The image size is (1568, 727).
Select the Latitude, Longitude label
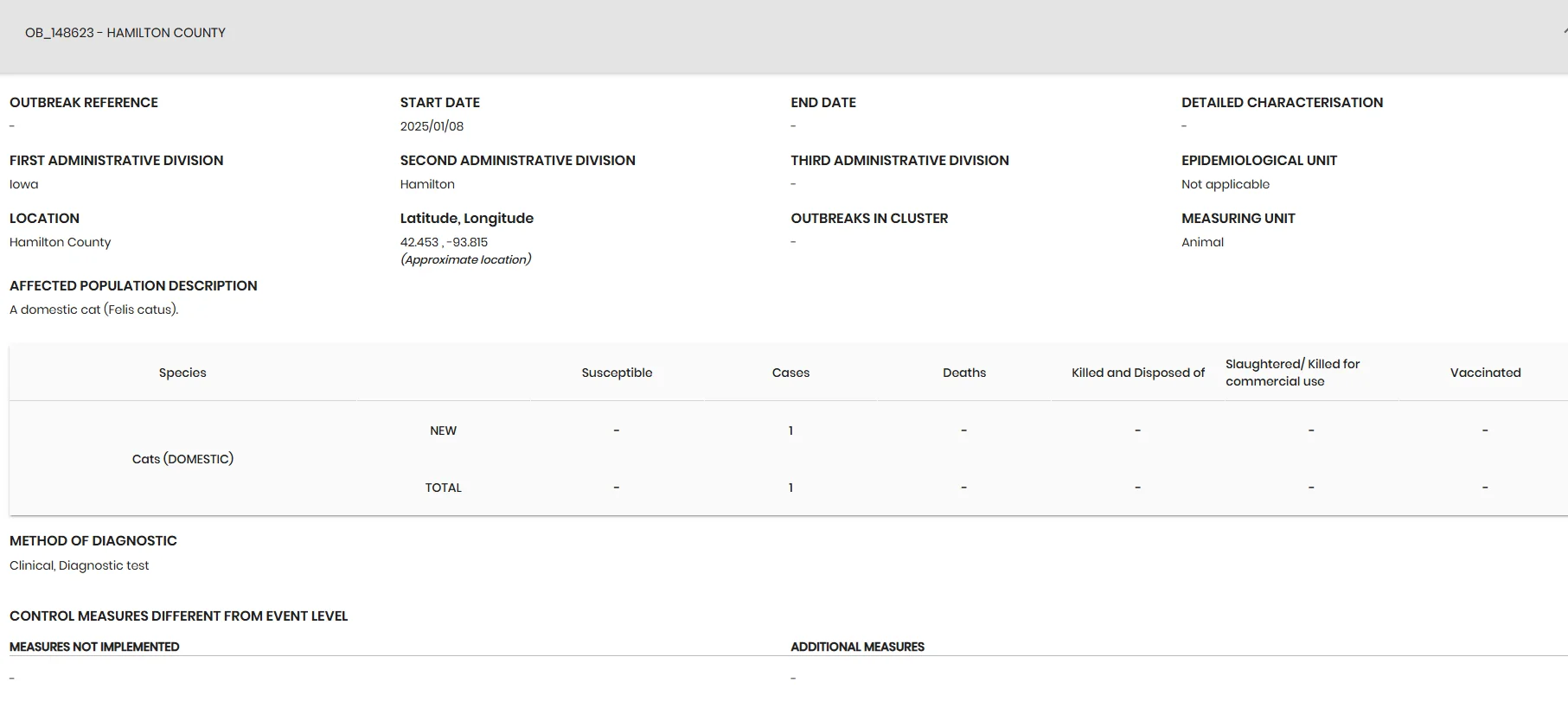[467, 218]
